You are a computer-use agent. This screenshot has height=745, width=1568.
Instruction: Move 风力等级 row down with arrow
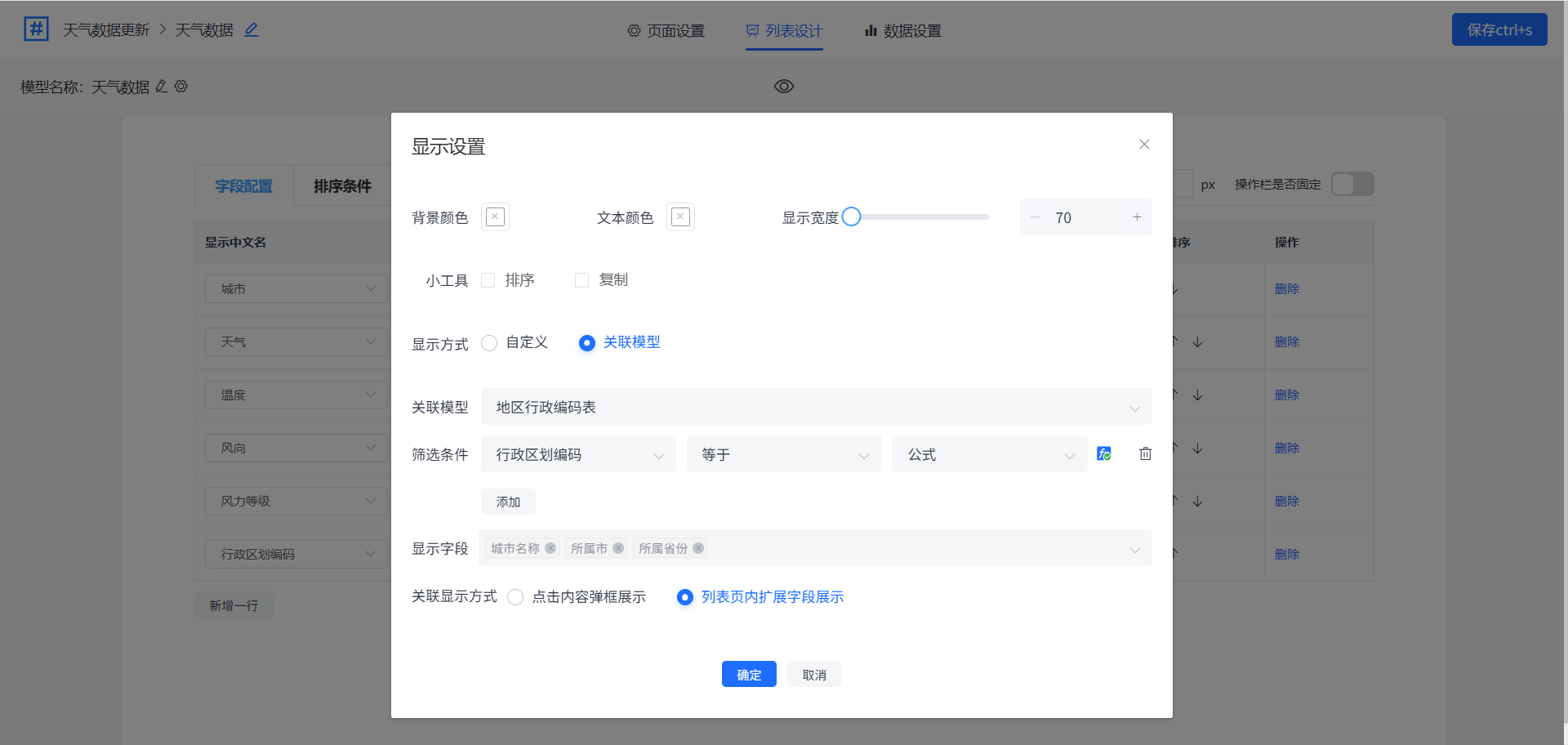click(1197, 501)
